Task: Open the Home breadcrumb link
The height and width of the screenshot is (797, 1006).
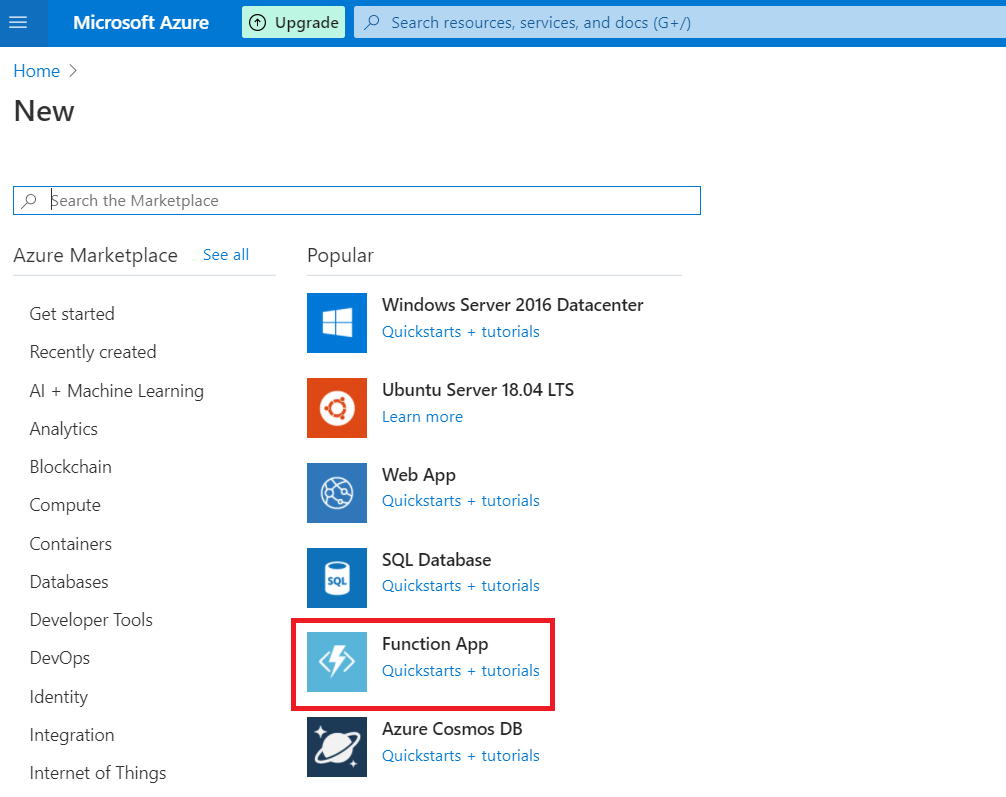Action: pos(36,70)
